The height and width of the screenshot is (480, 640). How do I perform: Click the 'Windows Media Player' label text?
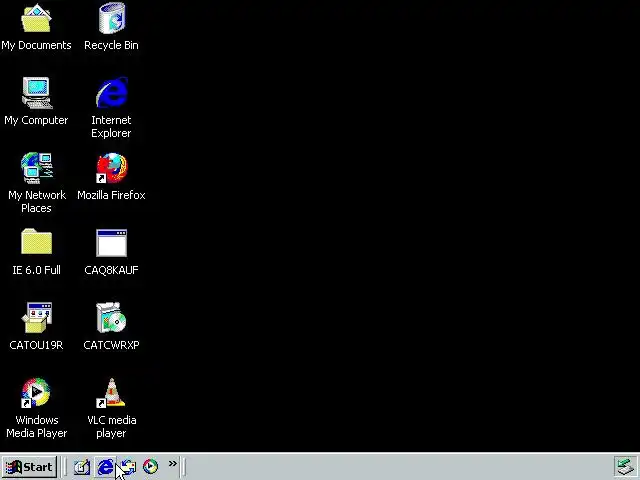[x=36, y=427]
